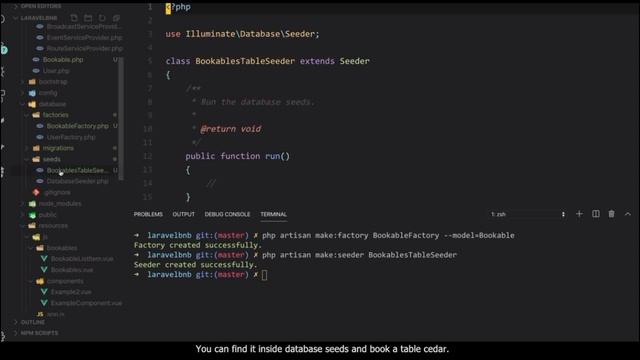Expand the public folder

coord(48,214)
